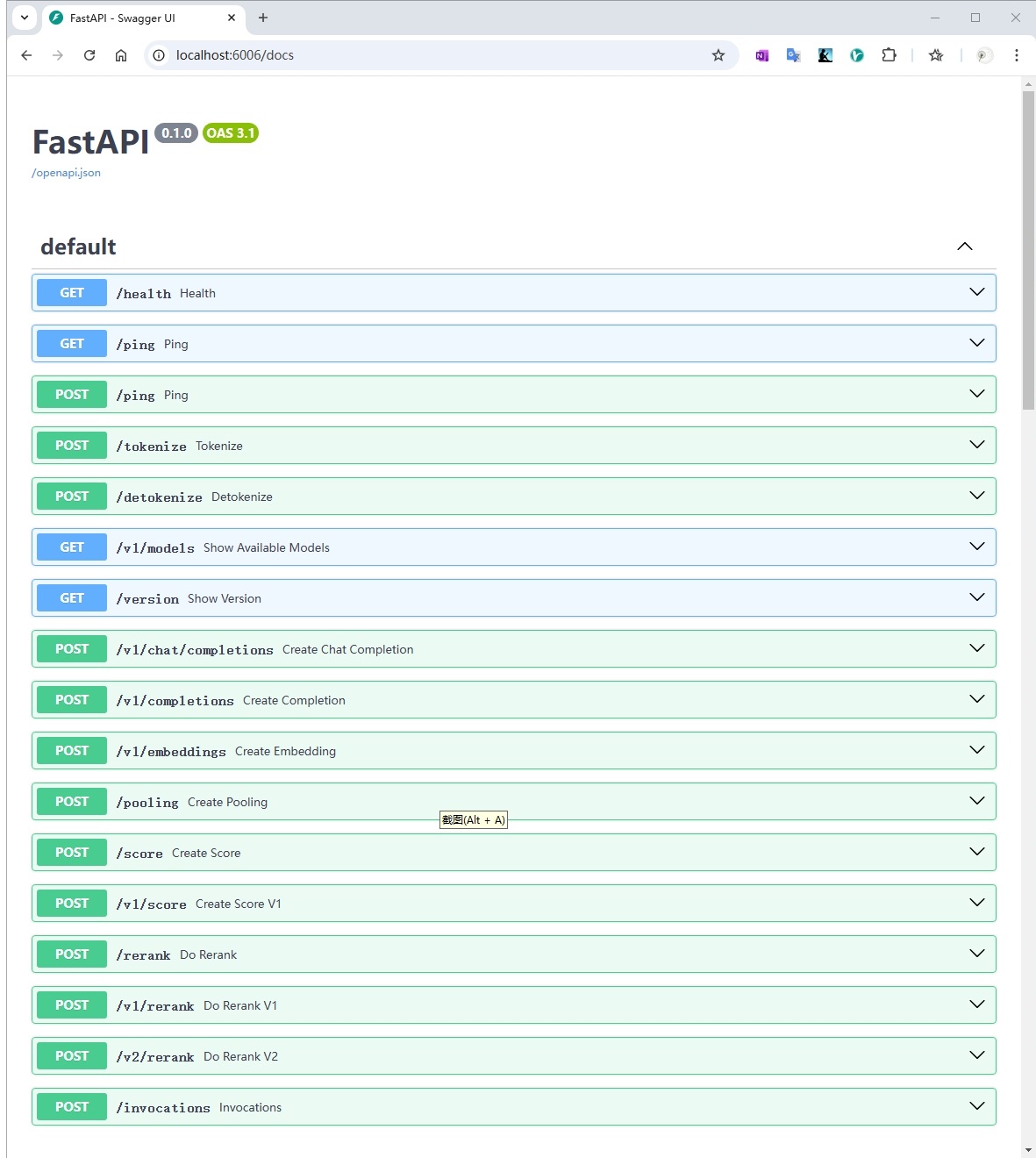Open the browser home page
Image resolution: width=1036 pixels, height=1158 pixels.
coord(121,55)
